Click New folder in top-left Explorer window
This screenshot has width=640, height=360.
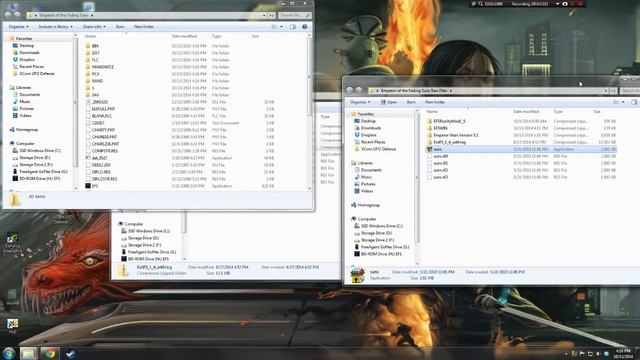tap(144, 27)
